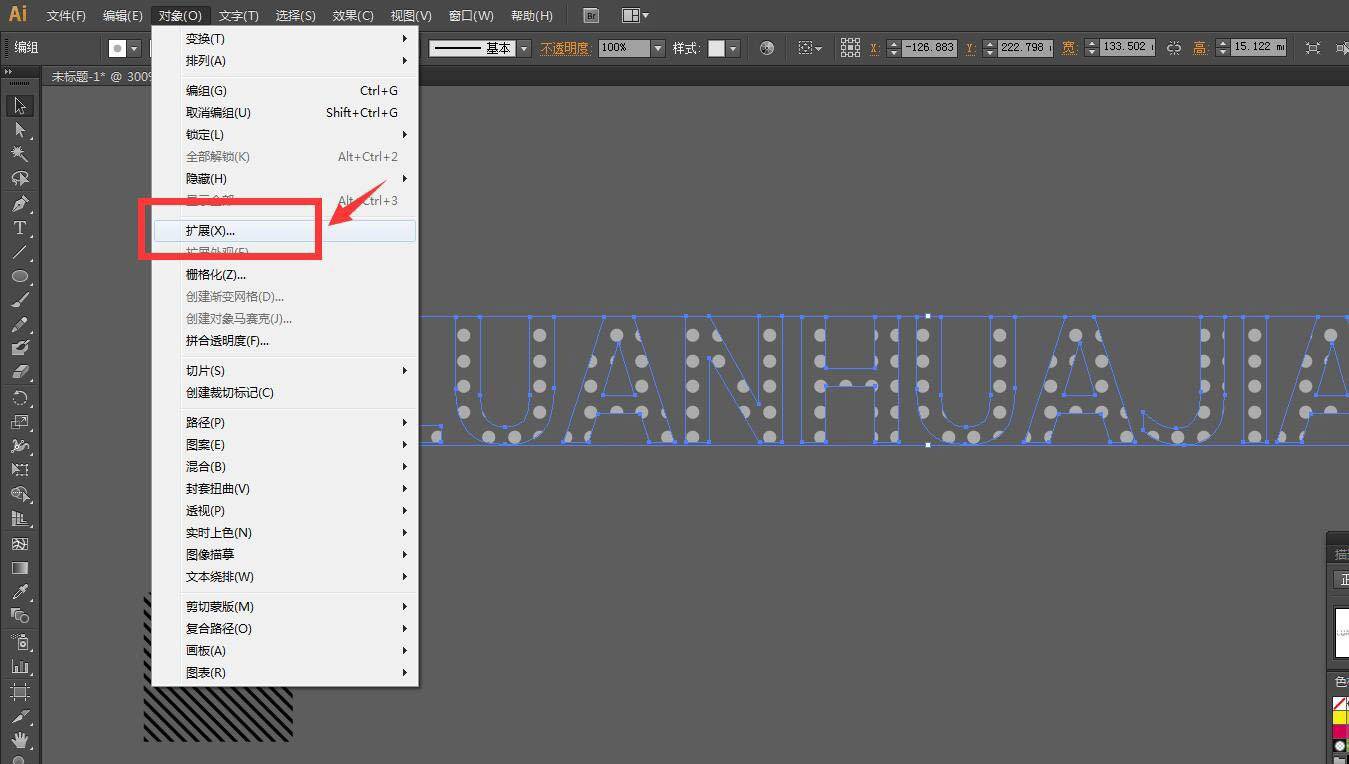Choose the Eyedropper tool

pos(19,592)
